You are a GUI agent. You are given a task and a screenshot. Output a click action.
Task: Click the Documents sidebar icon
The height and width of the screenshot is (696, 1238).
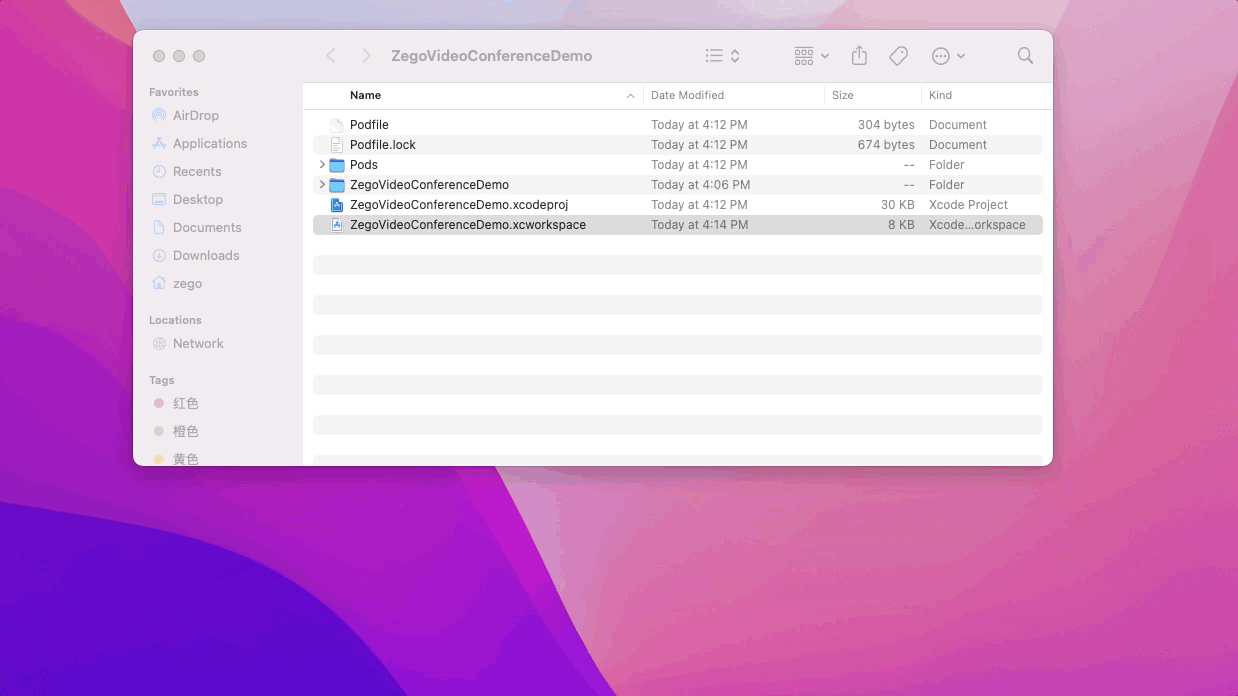pos(159,227)
